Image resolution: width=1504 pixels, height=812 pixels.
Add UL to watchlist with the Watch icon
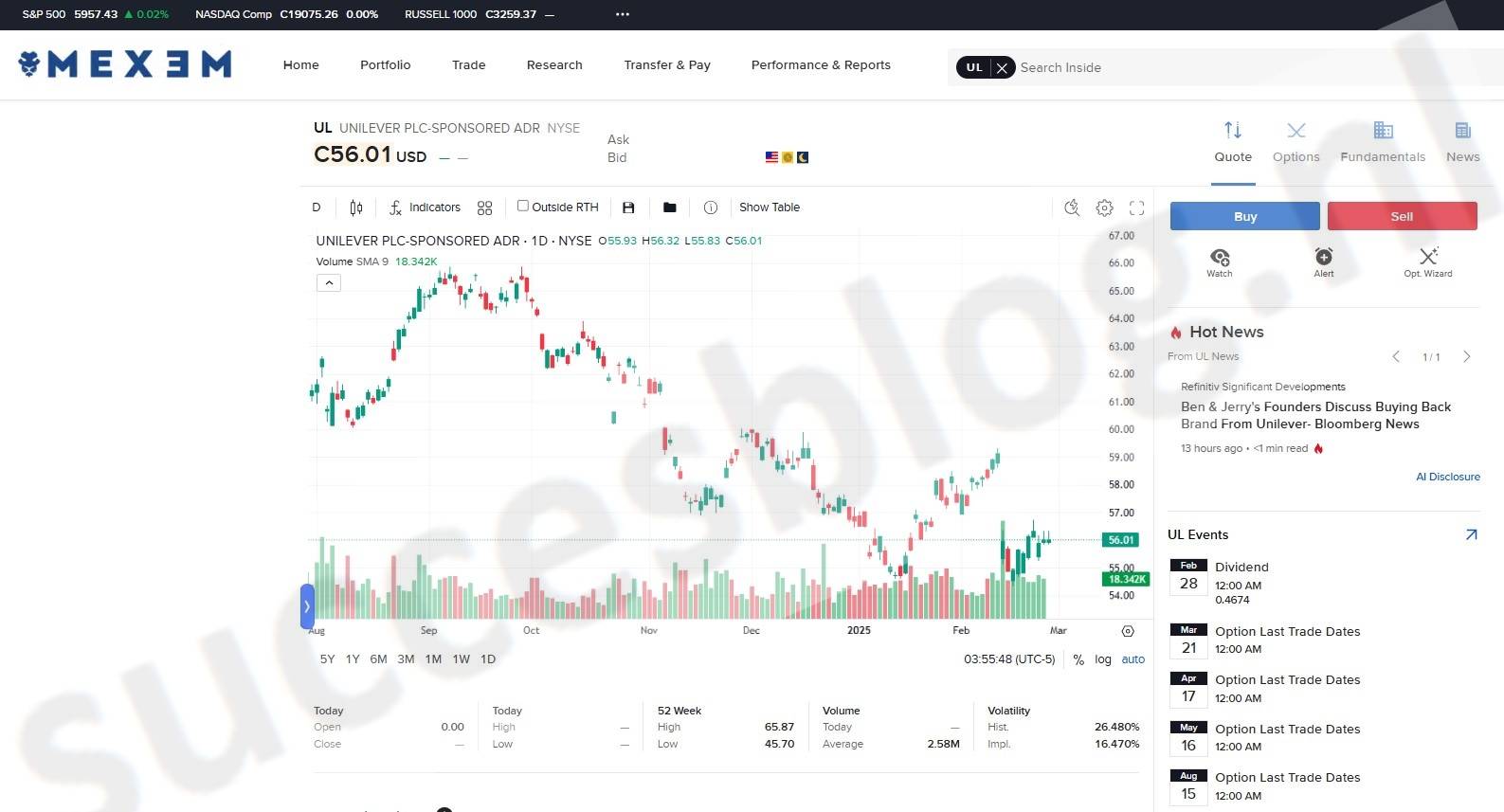[x=1220, y=261]
